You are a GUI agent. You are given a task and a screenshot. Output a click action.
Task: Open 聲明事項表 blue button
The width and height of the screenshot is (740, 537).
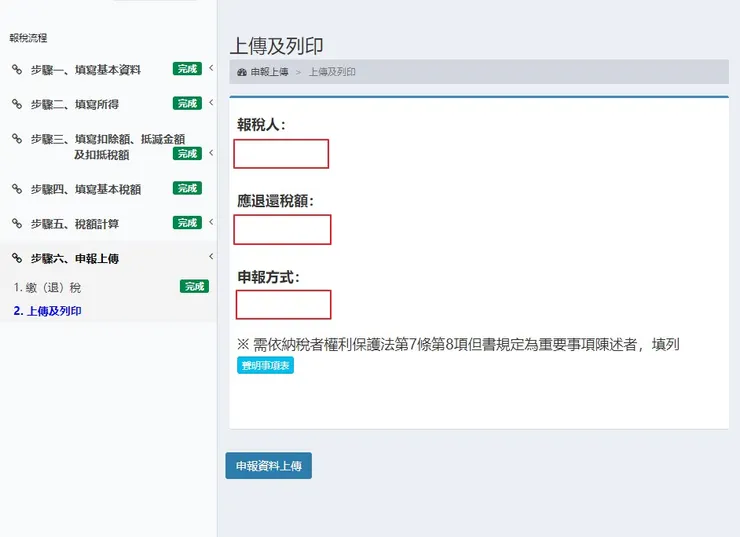265,365
